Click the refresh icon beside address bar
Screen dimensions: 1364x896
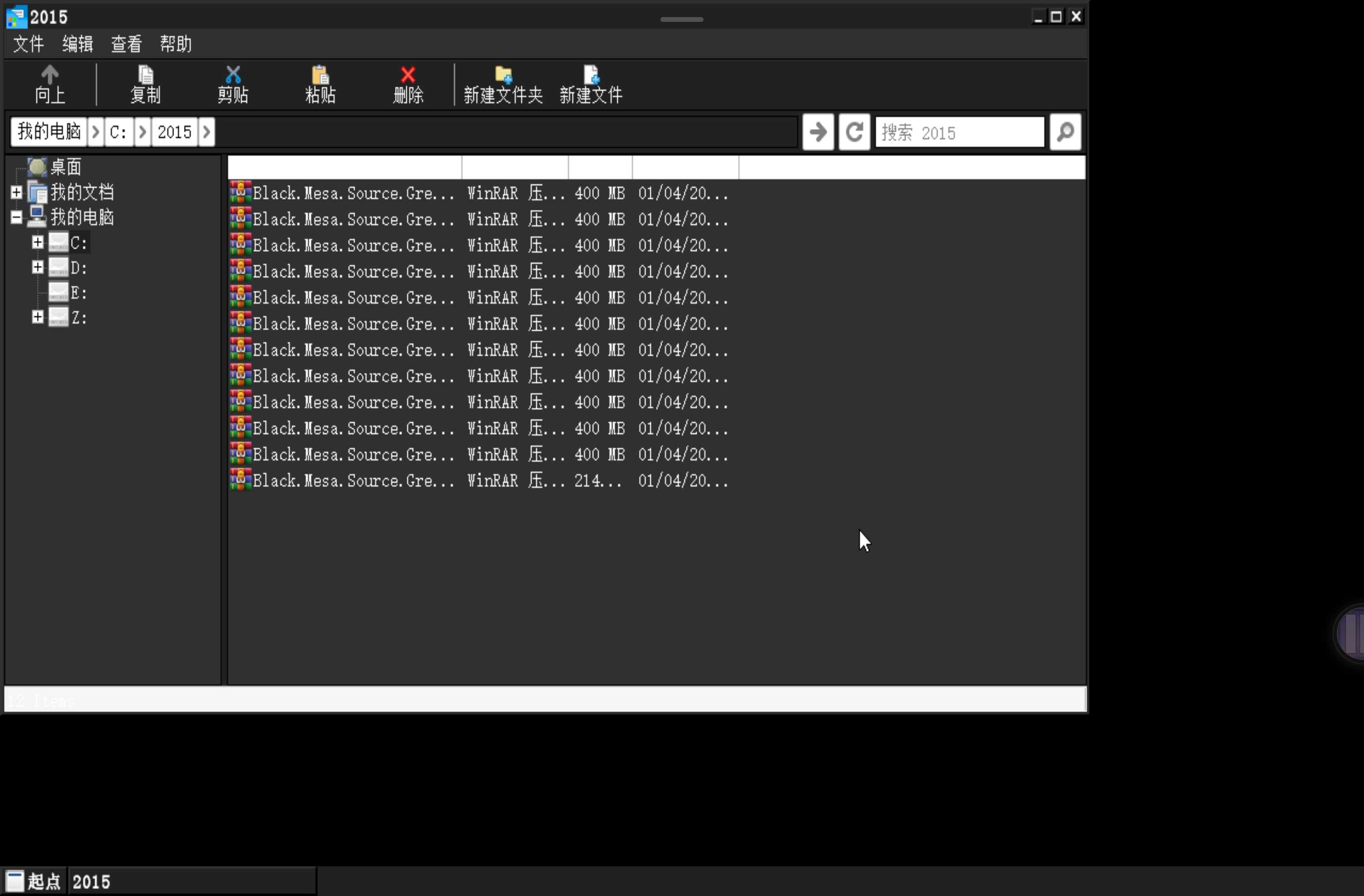click(854, 132)
